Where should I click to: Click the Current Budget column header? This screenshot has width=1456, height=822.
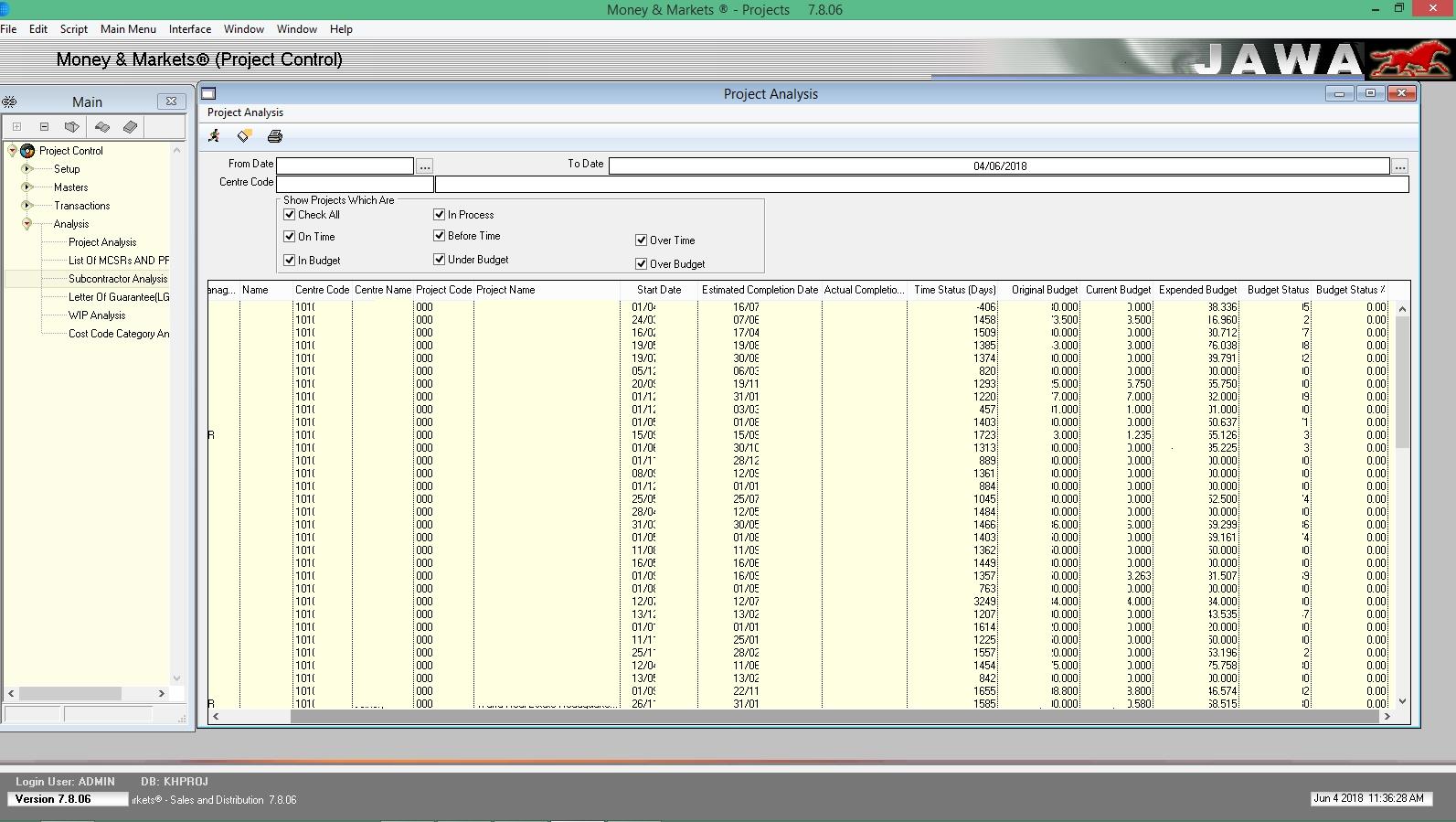1118,290
